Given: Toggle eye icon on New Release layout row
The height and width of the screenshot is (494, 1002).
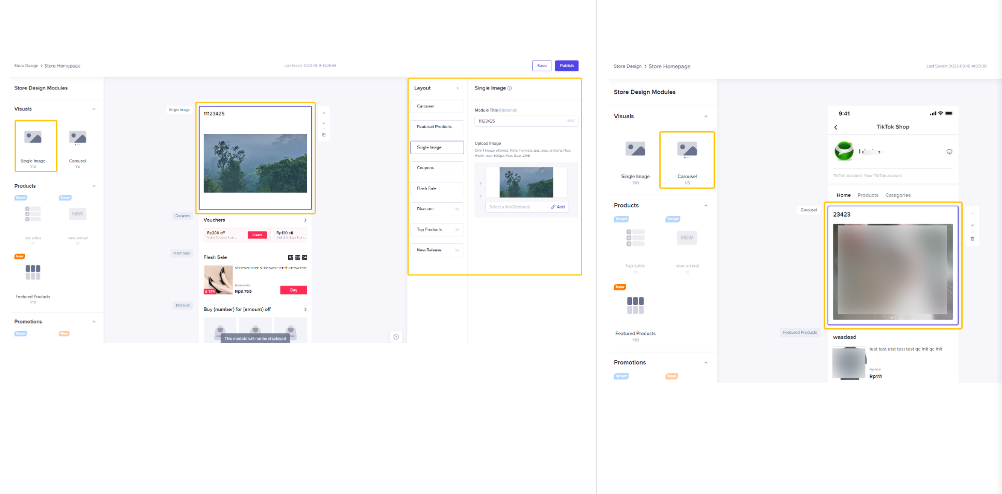Looking at the screenshot, I should [x=457, y=250].
